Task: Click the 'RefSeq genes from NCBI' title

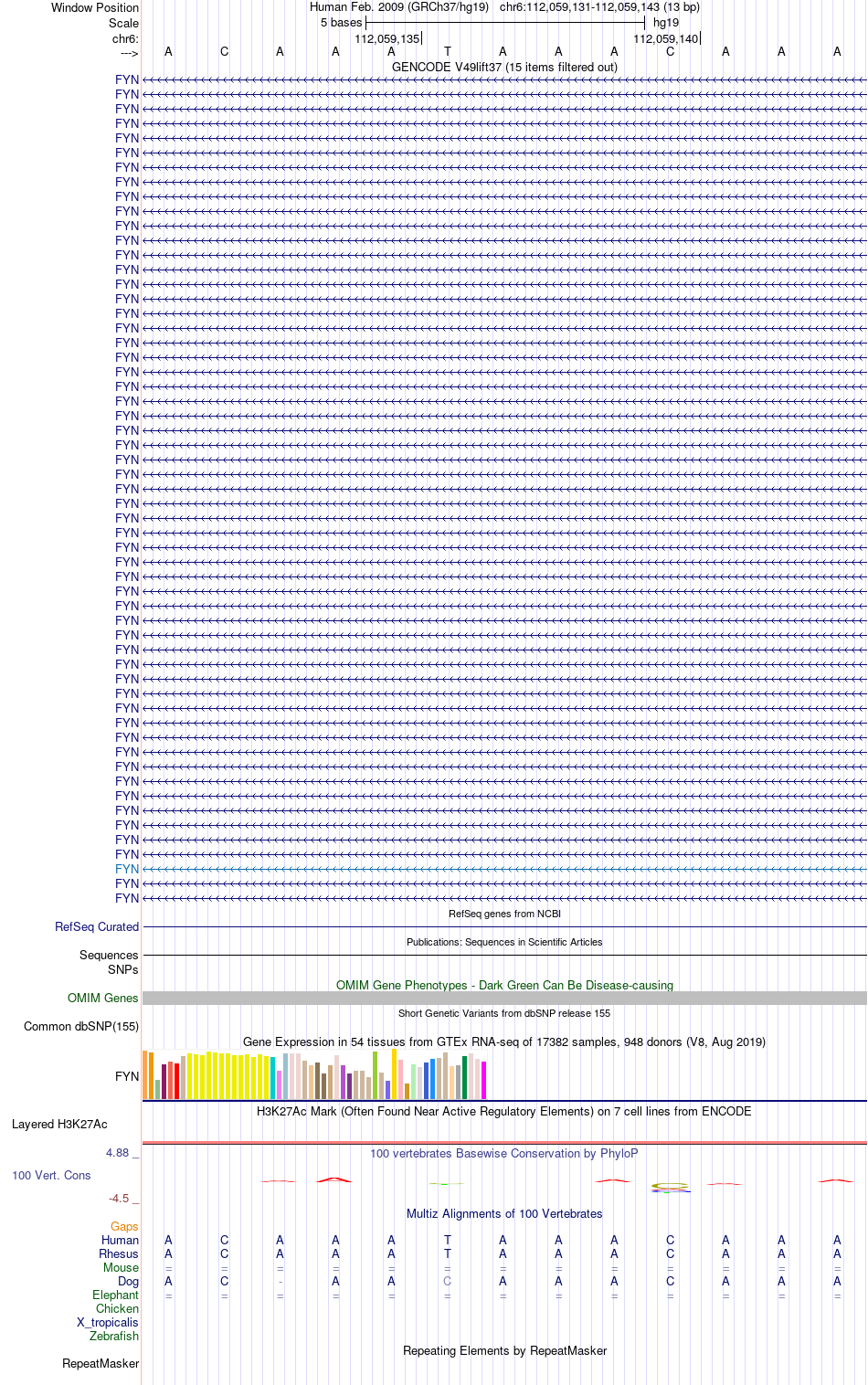Action: [504, 914]
